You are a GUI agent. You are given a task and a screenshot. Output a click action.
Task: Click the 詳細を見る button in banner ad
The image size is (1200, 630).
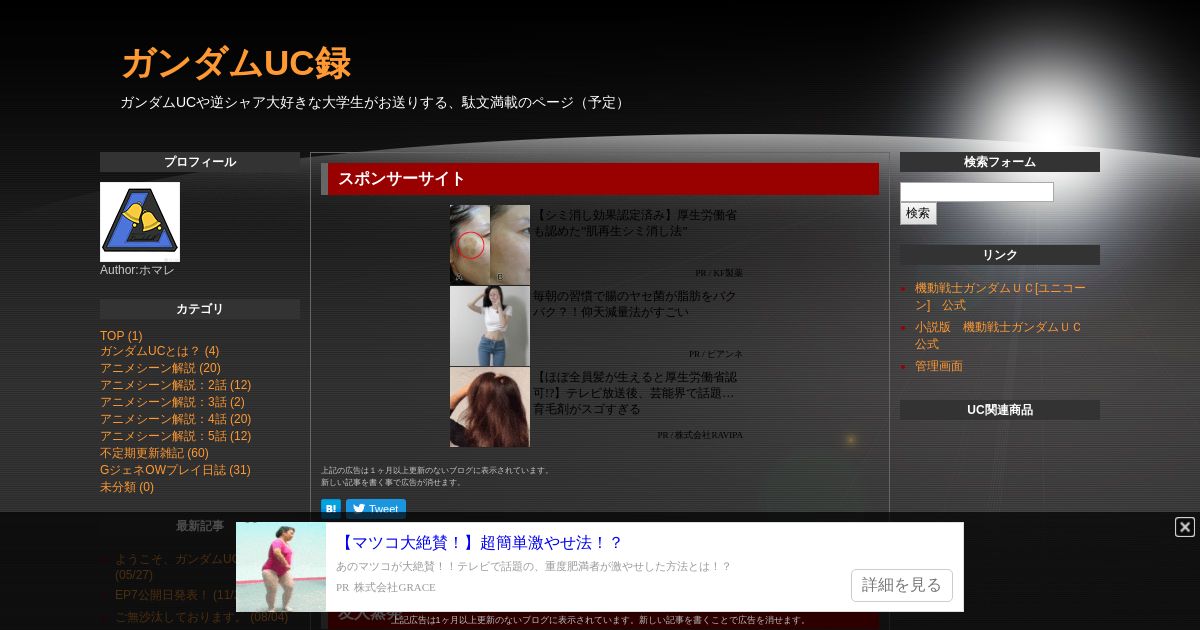tap(902, 585)
